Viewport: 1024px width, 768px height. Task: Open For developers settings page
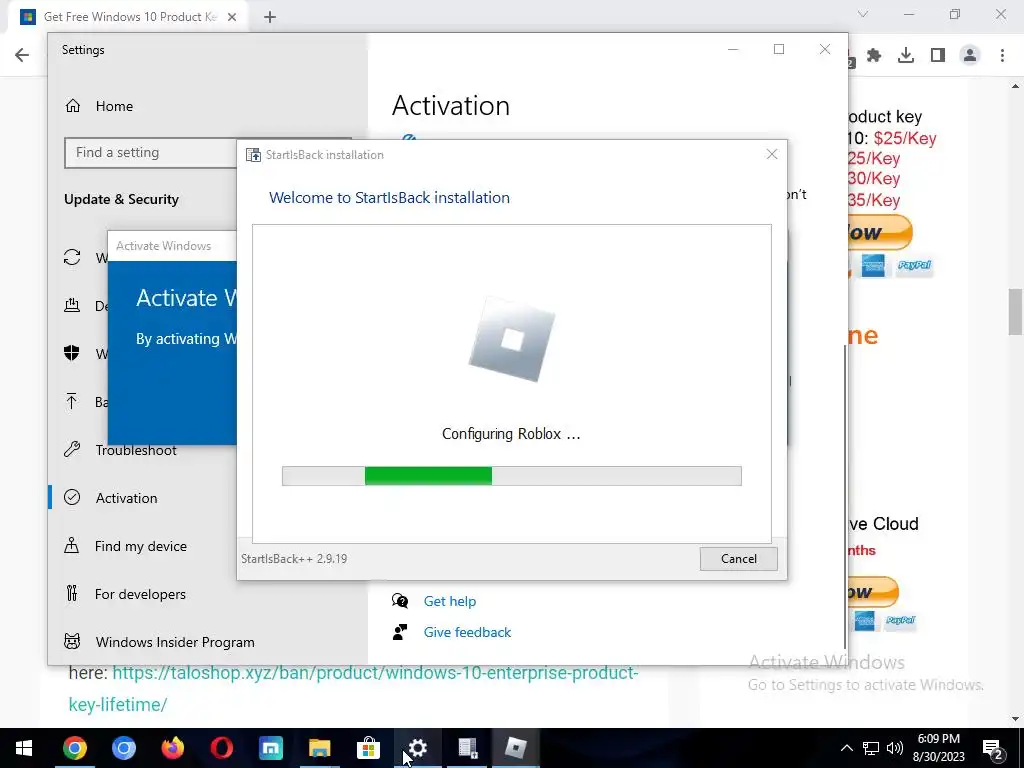140,594
